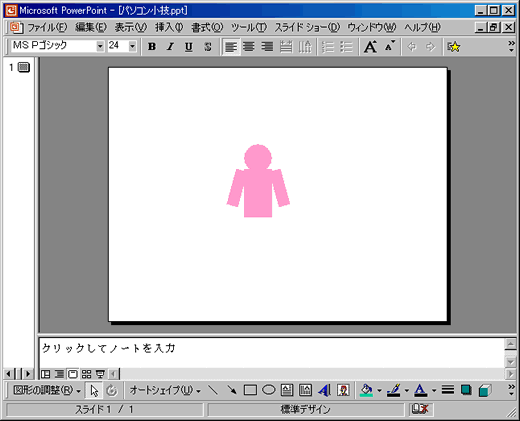The image size is (520, 421).
Task: Align text left
Action: (231, 47)
